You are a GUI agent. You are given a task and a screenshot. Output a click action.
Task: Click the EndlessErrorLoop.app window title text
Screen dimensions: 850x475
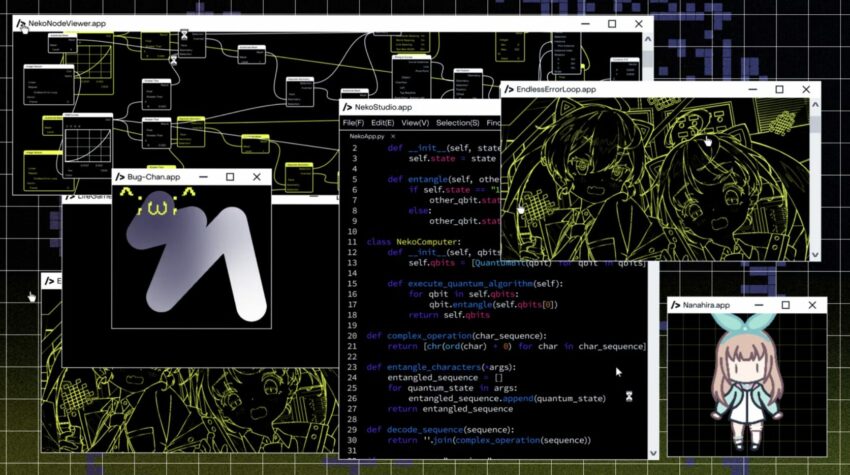pos(556,89)
